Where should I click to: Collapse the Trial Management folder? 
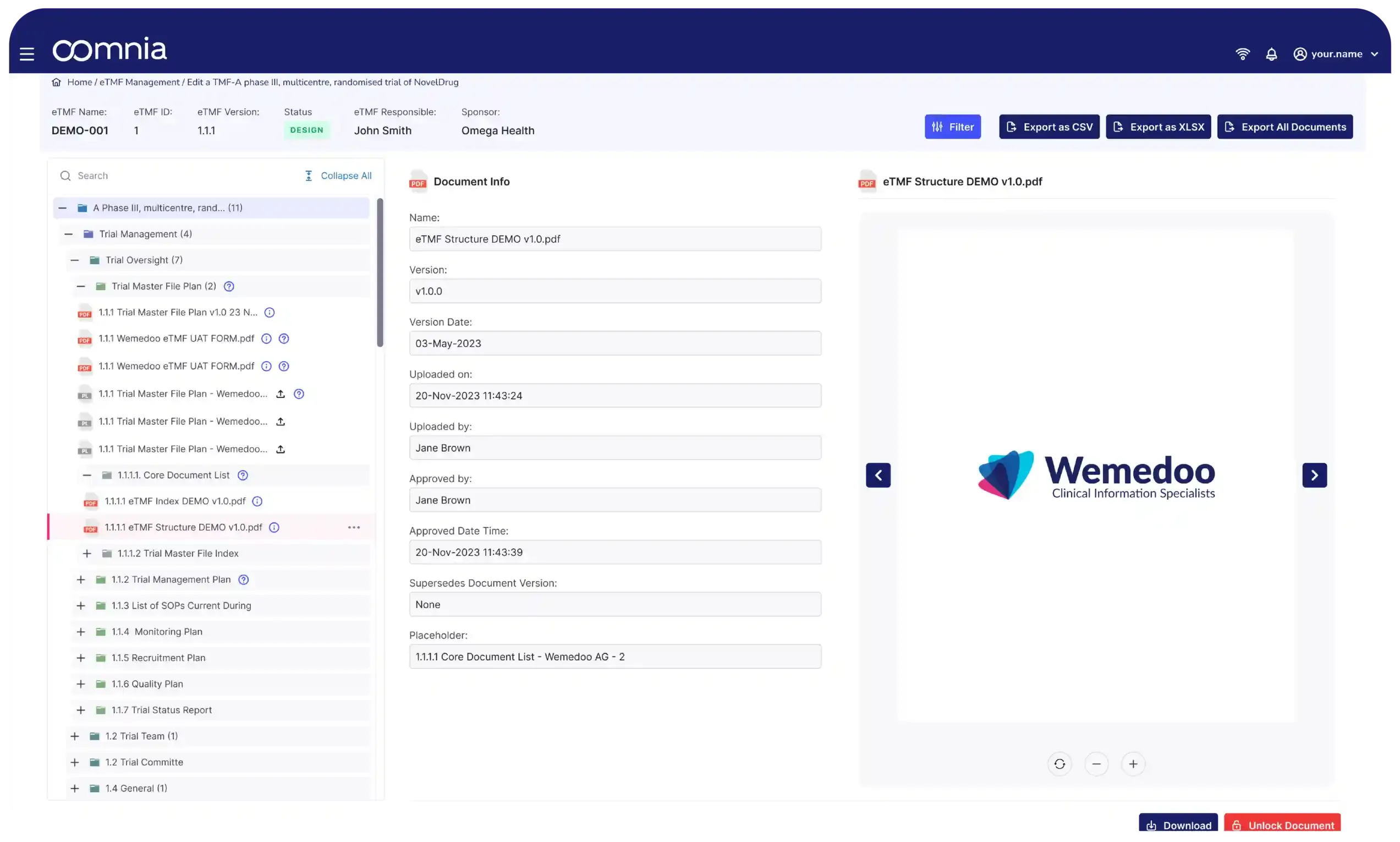(x=69, y=234)
